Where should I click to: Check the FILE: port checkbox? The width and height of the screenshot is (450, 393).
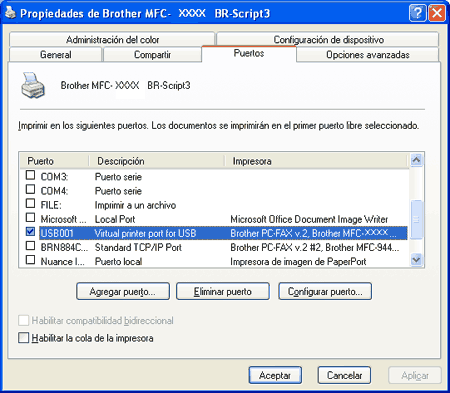[30, 203]
